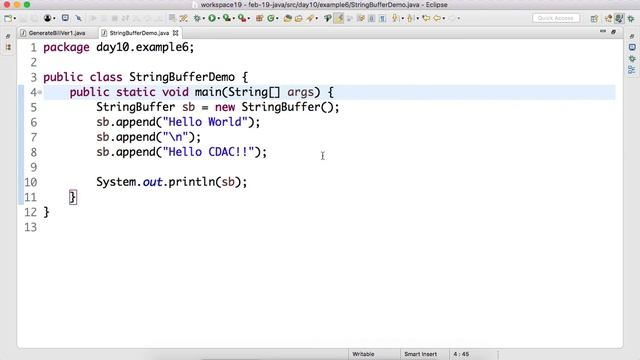The width and height of the screenshot is (640, 360).
Task: Toggle Show Whitespace Characters
Action: (382, 18)
